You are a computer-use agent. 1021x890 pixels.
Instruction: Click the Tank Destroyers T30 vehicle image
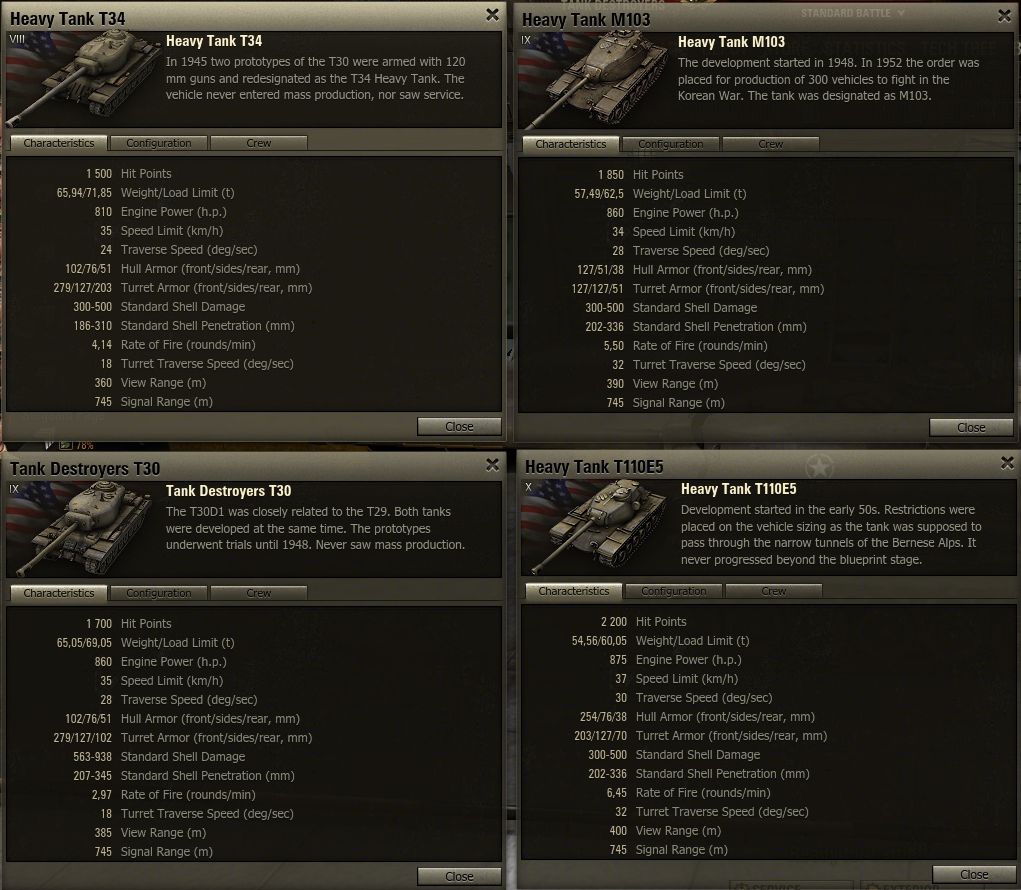[x=83, y=529]
